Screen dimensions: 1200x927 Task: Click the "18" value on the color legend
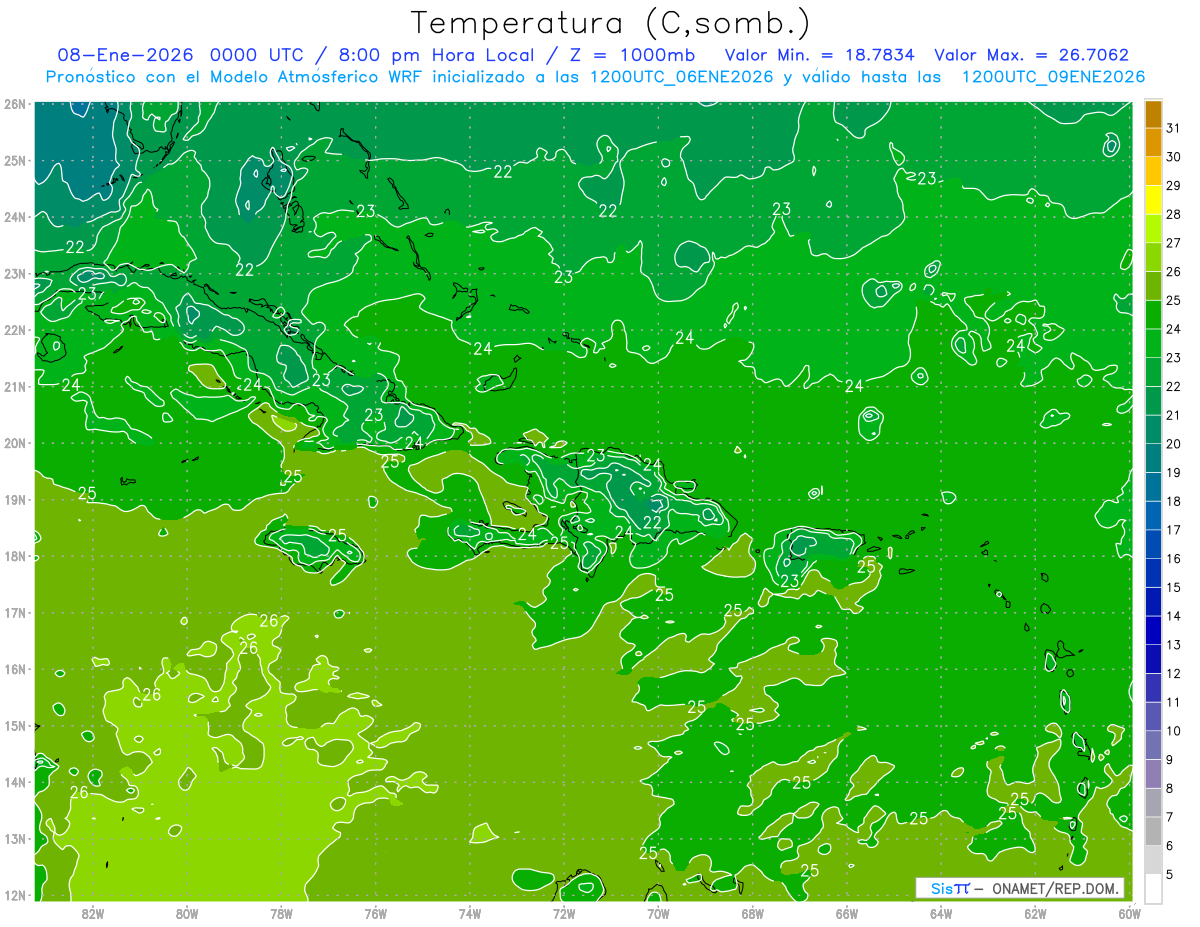coord(1174,501)
